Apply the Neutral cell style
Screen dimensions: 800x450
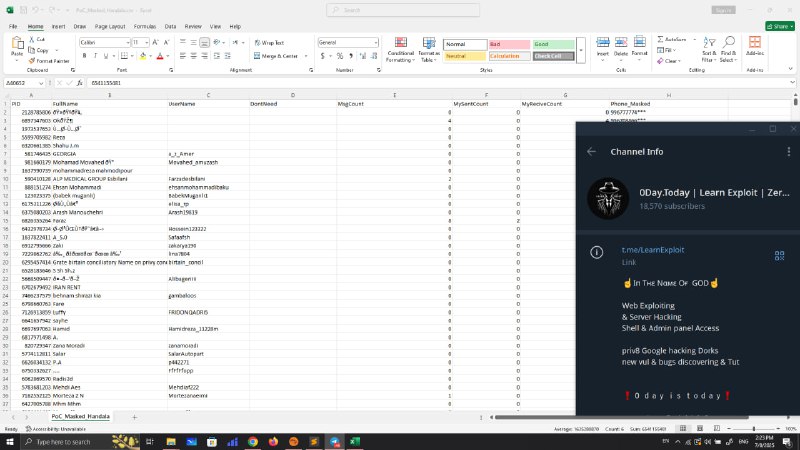(x=465, y=56)
